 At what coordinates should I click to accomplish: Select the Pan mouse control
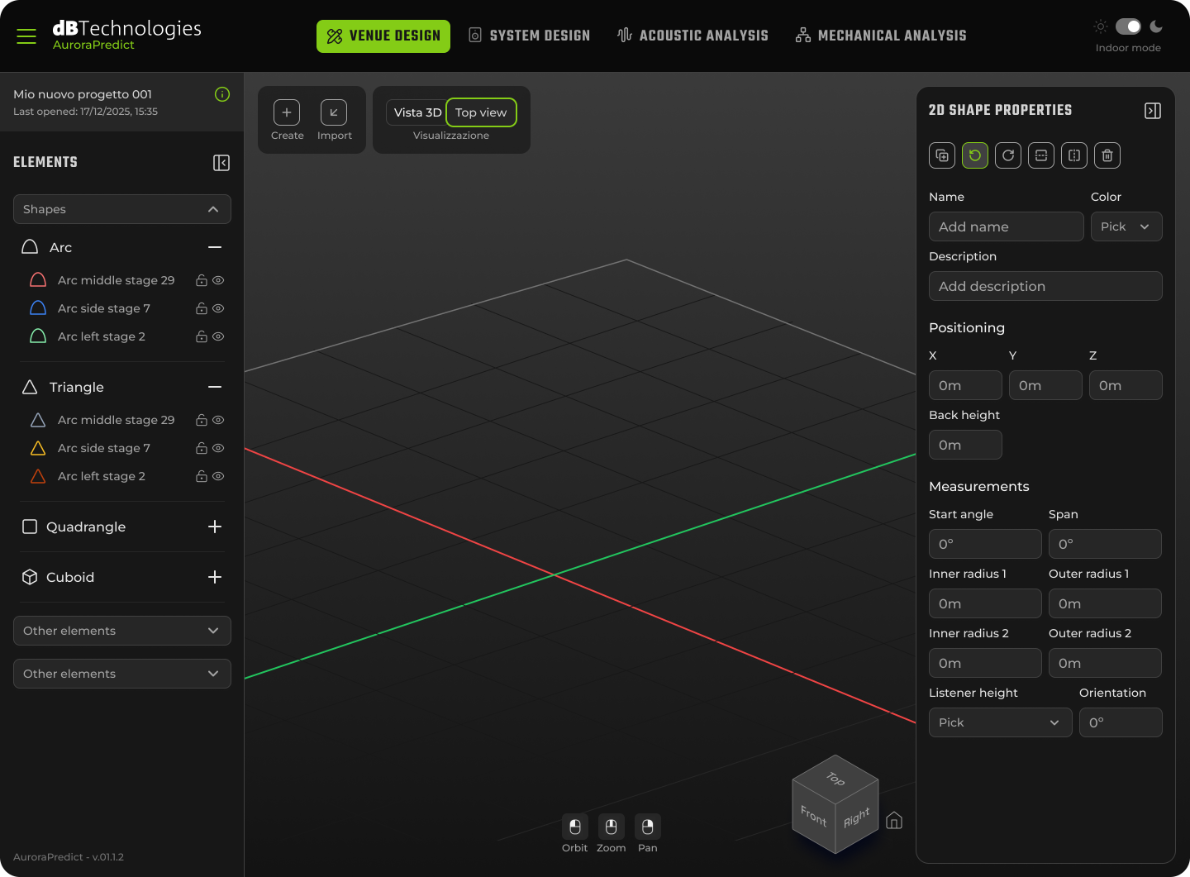[x=647, y=826]
